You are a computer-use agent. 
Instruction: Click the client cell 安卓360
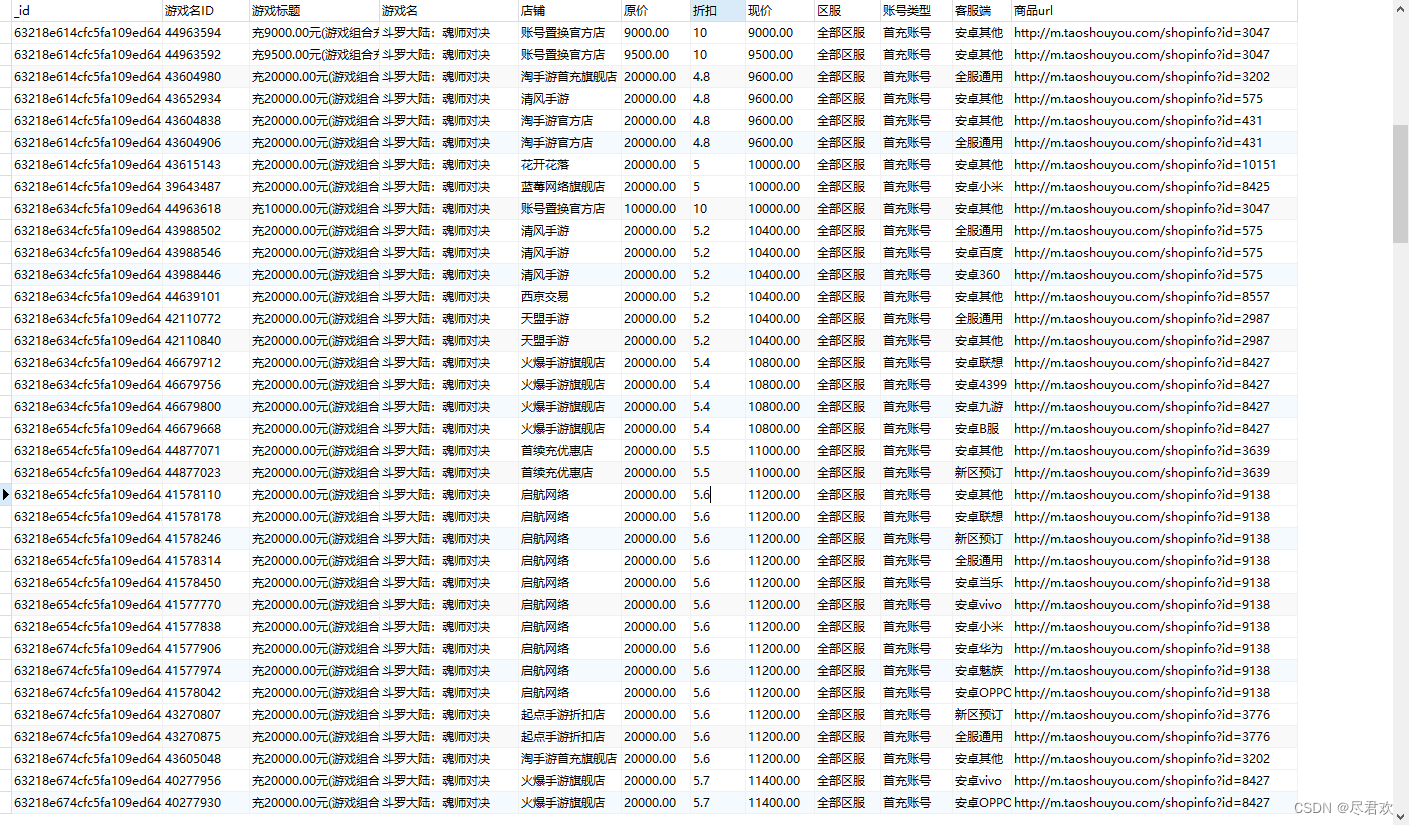pos(981,275)
